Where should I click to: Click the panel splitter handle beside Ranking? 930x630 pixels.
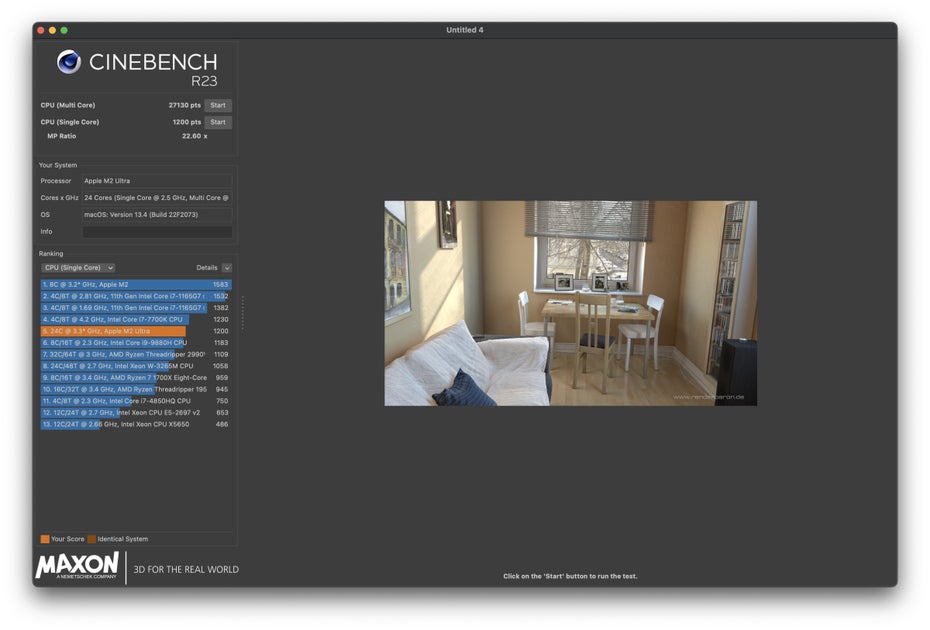(x=243, y=313)
